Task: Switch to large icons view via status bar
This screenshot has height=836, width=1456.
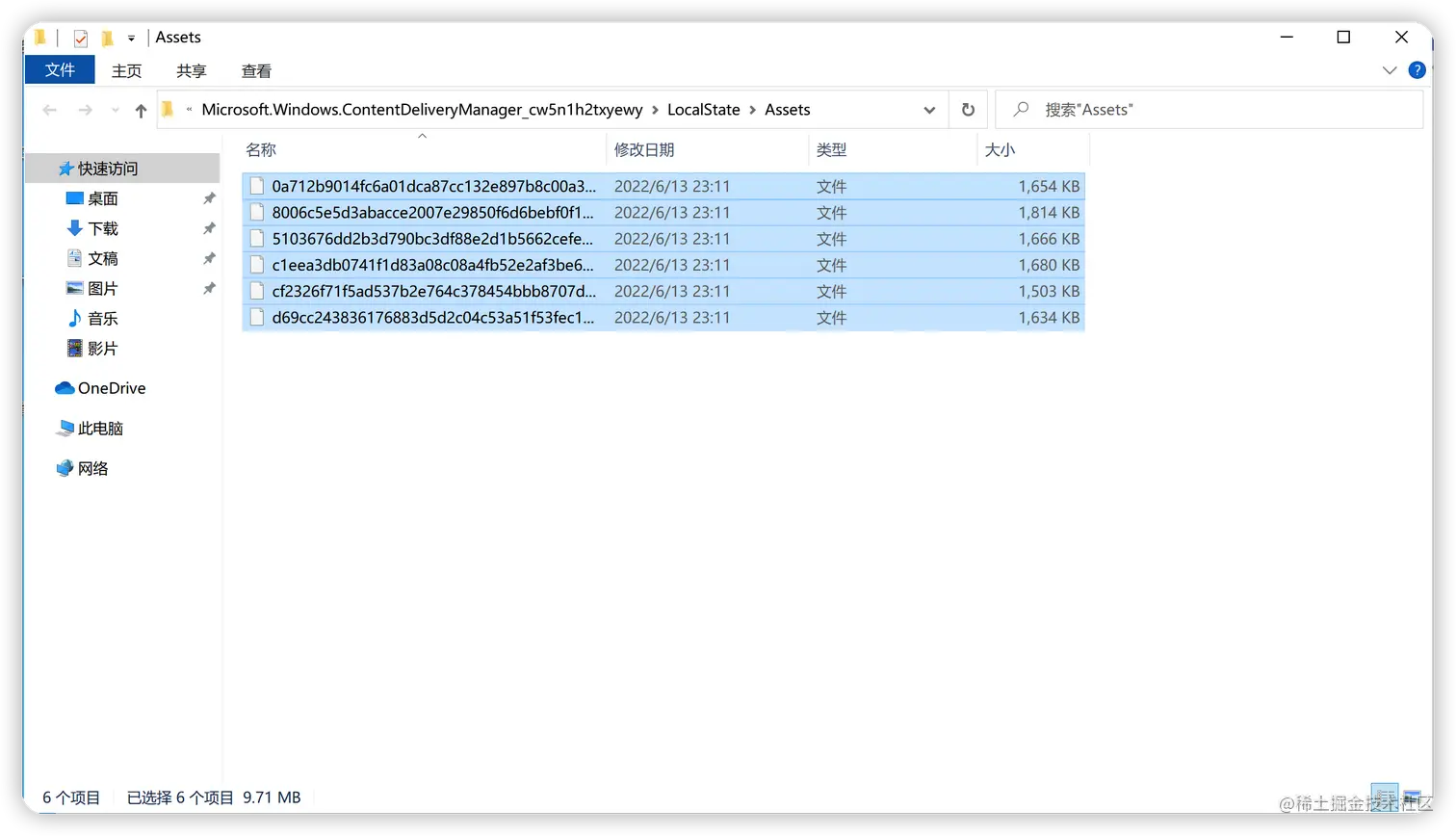Action: coord(1412,797)
